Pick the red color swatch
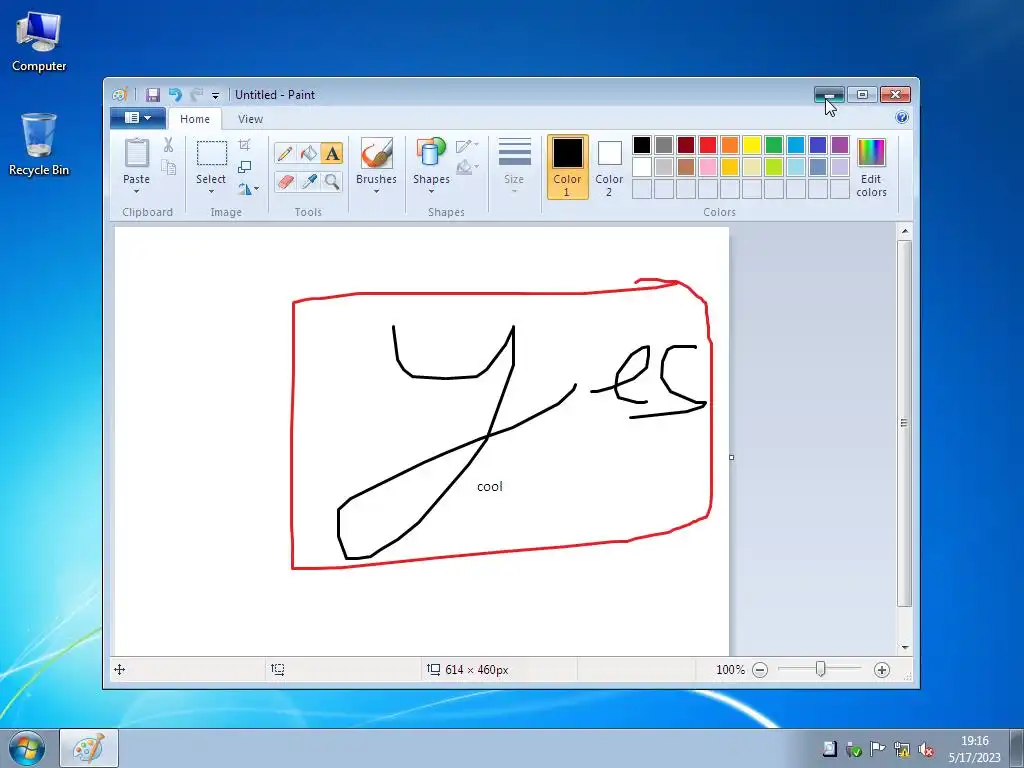The width and height of the screenshot is (1024, 768). coord(708,145)
